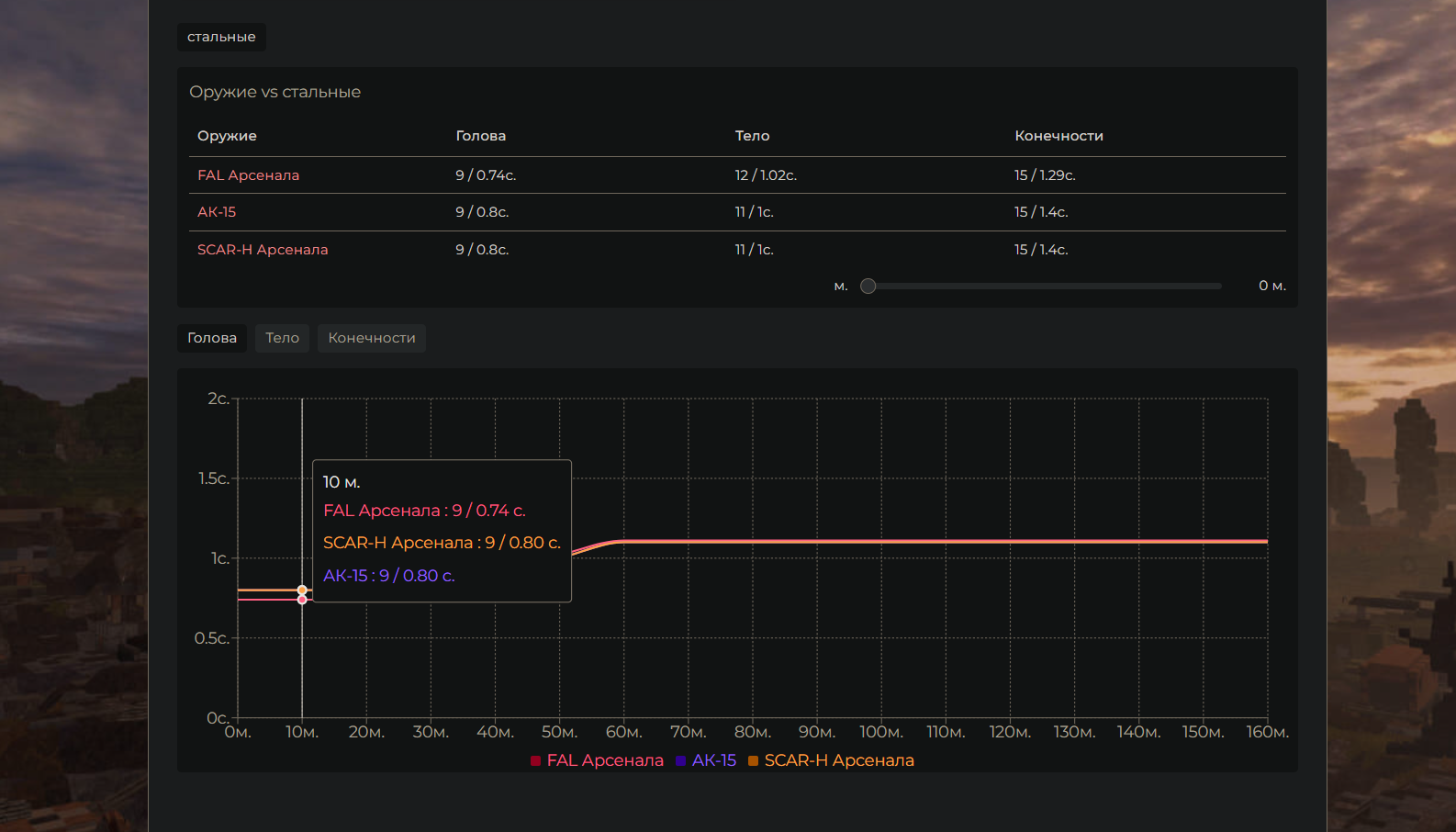1456x832 pixels.
Task: Open FAL Арсенала link in the table
Action: 248,175
